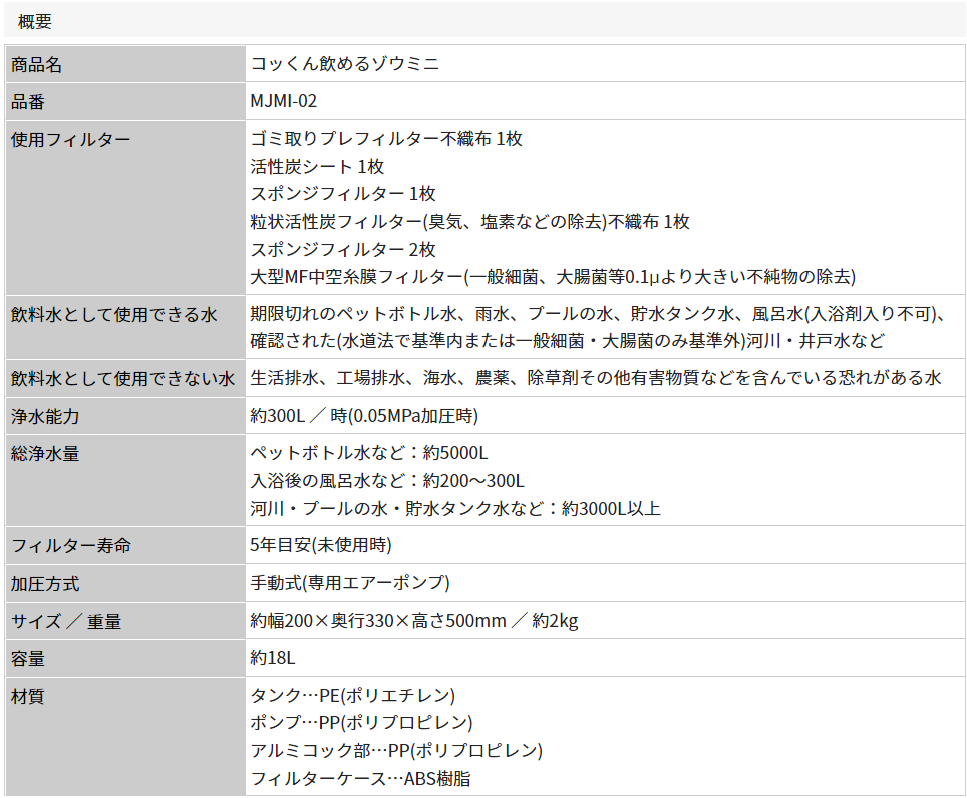Screen dimensions: 967x798
Task: Select the 総浄水量 row label
Action: pos(45,455)
